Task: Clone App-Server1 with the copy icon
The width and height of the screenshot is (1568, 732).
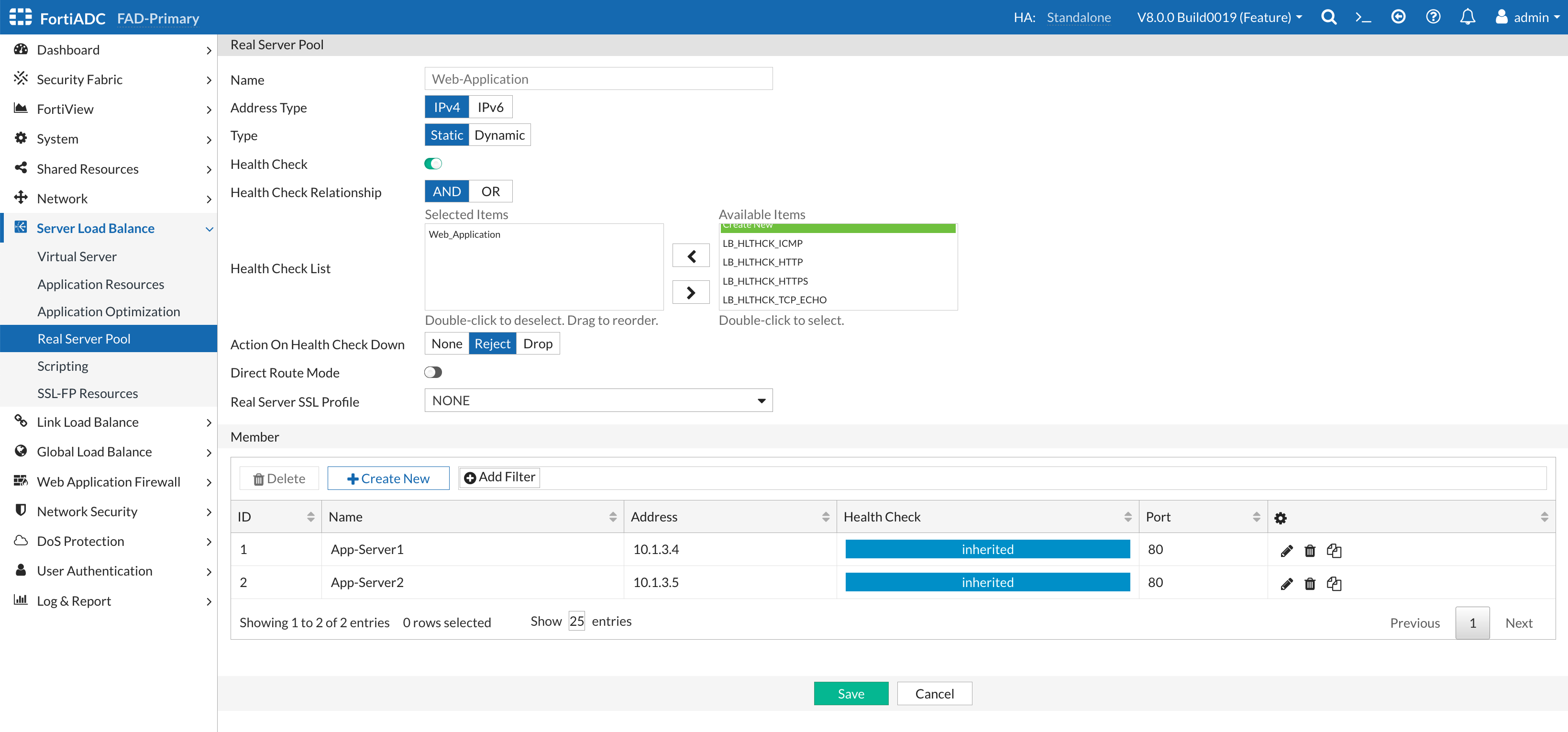Action: 1334,551
